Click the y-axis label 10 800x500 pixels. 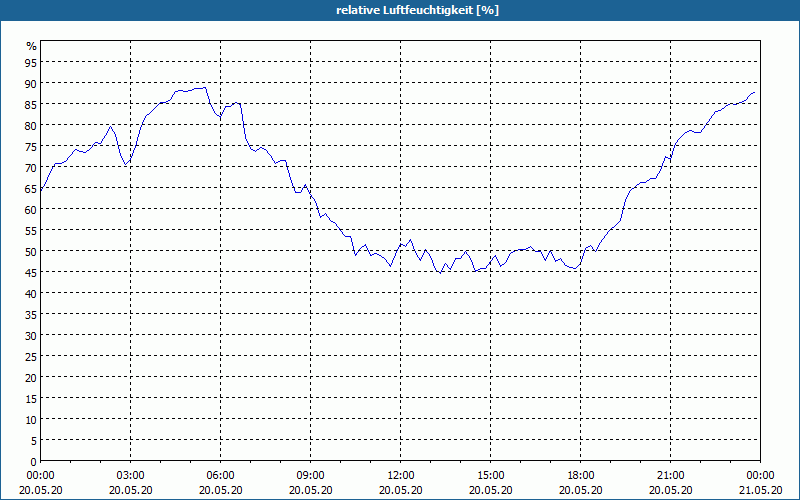coord(31,420)
